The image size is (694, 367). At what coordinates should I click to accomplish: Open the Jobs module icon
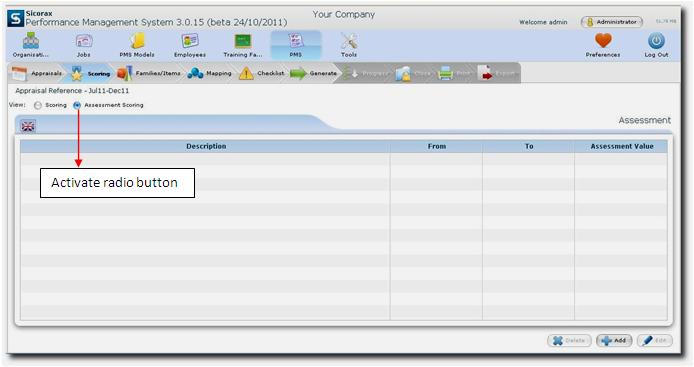[x=84, y=41]
